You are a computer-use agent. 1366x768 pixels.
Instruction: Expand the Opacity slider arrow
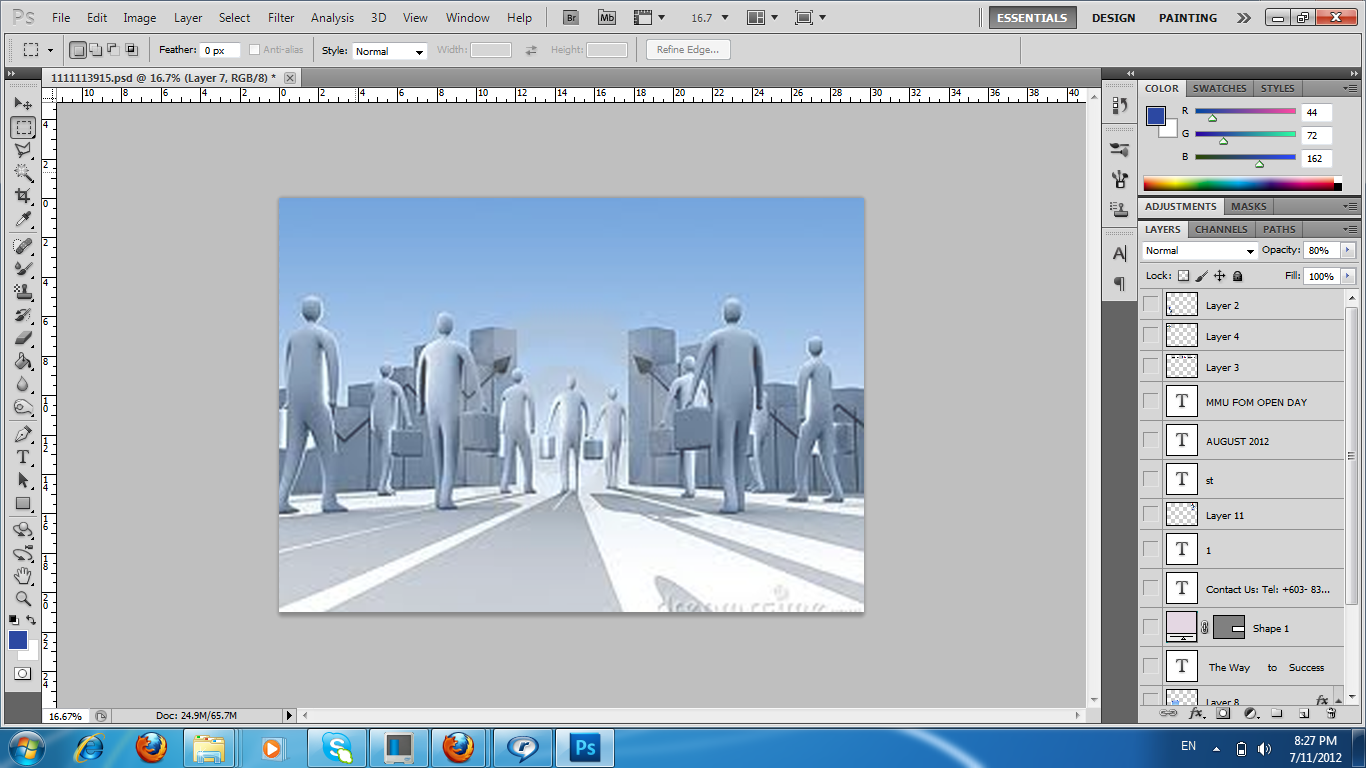(1348, 250)
